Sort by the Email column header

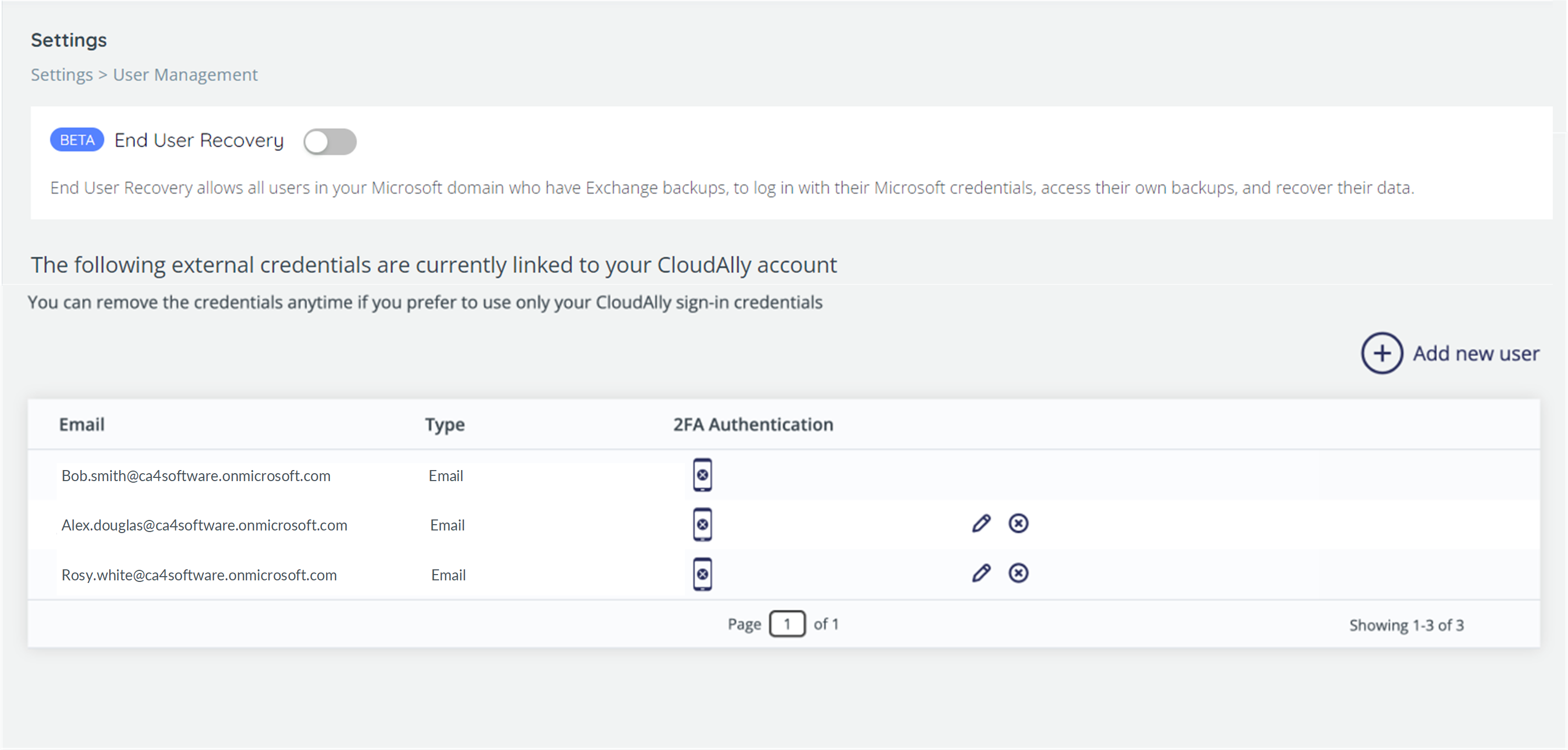point(82,424)
